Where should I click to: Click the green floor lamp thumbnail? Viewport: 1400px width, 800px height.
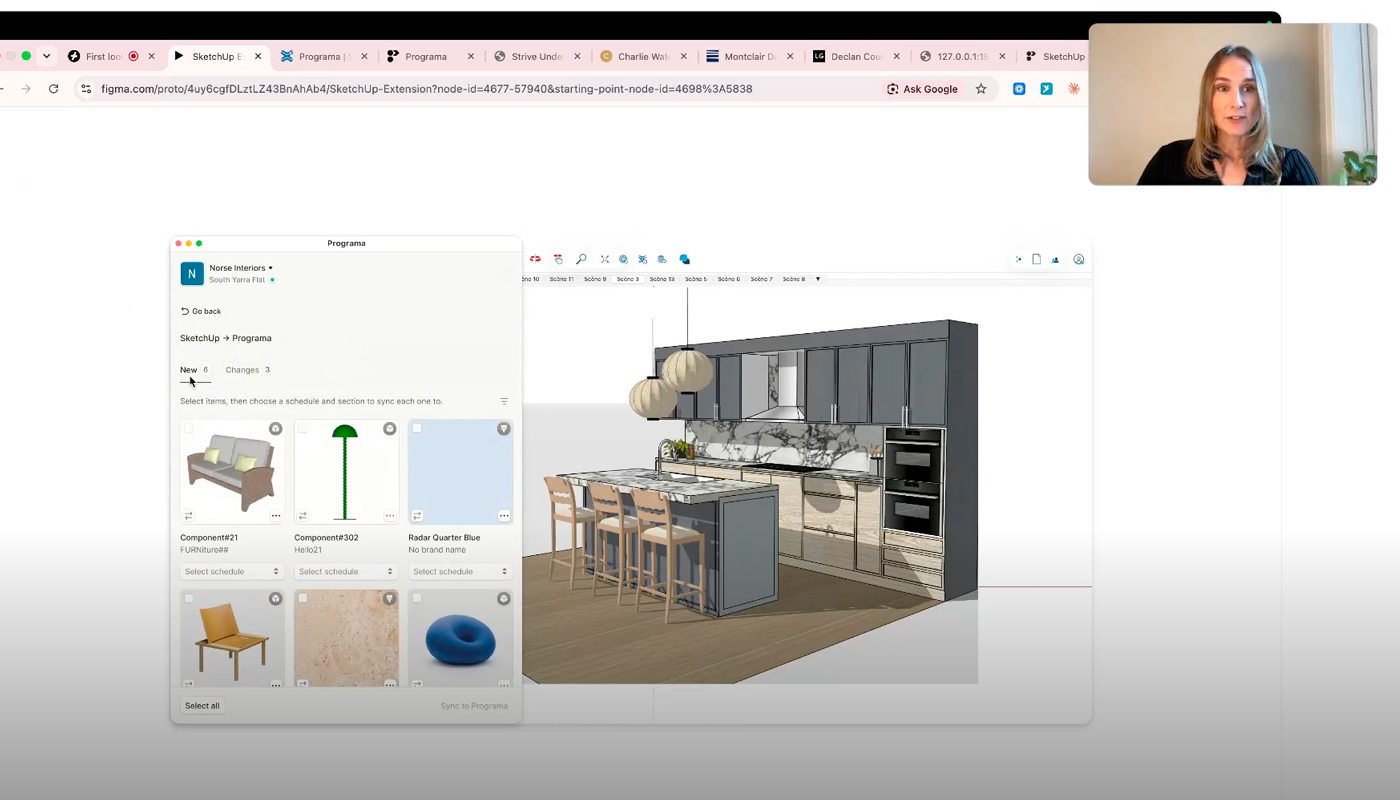tap(346, 472)
